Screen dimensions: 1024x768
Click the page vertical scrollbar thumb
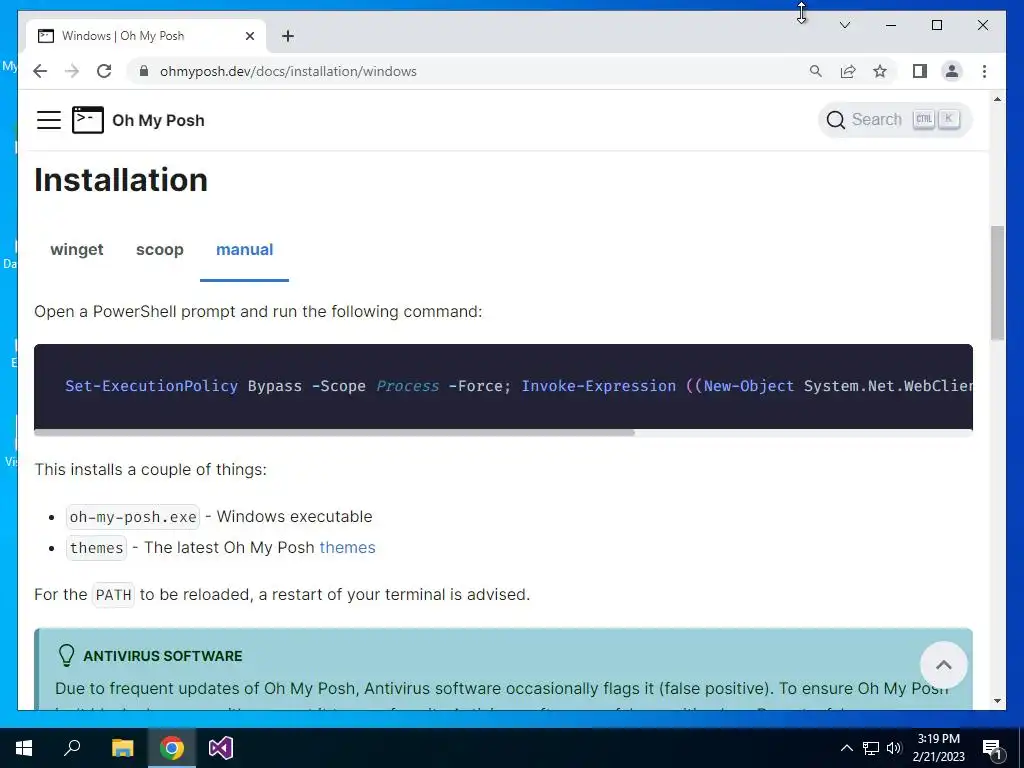click(x=997, y=282)
